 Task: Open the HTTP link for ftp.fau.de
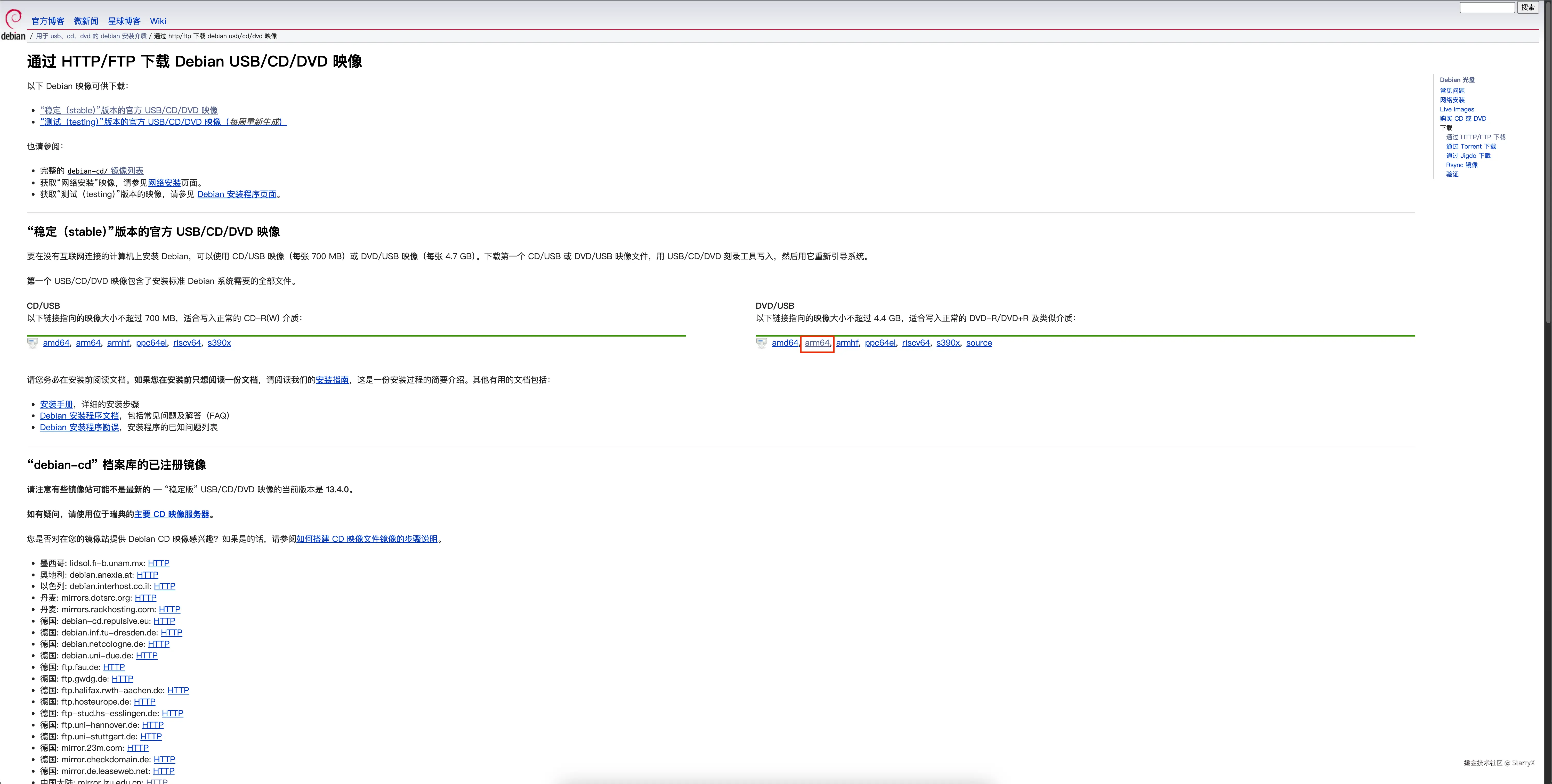tap(114, 667)
